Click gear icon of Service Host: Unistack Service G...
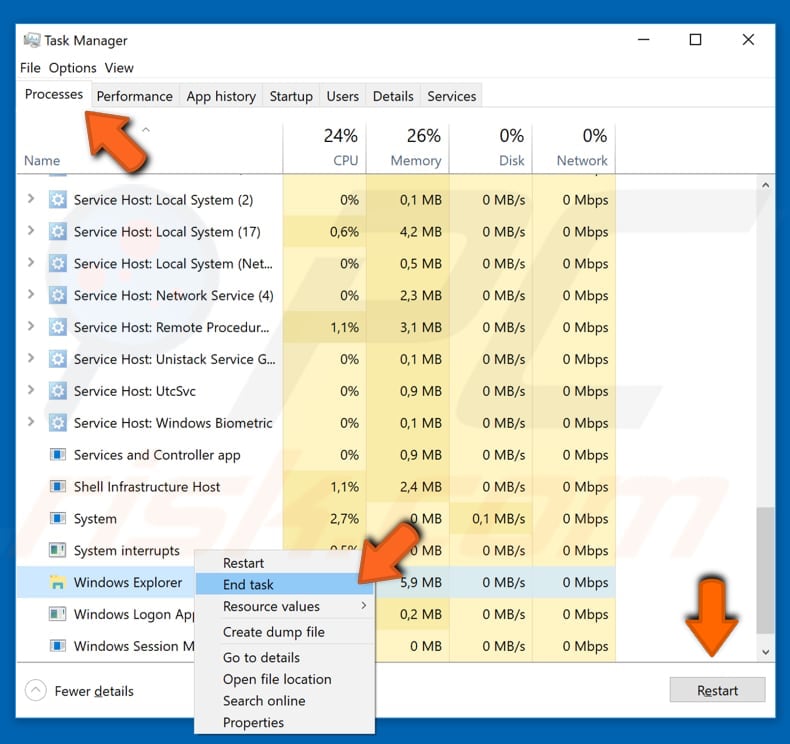The height and width of the screenshot is (744, 790). pyautogui.click(x=57, y=359)
